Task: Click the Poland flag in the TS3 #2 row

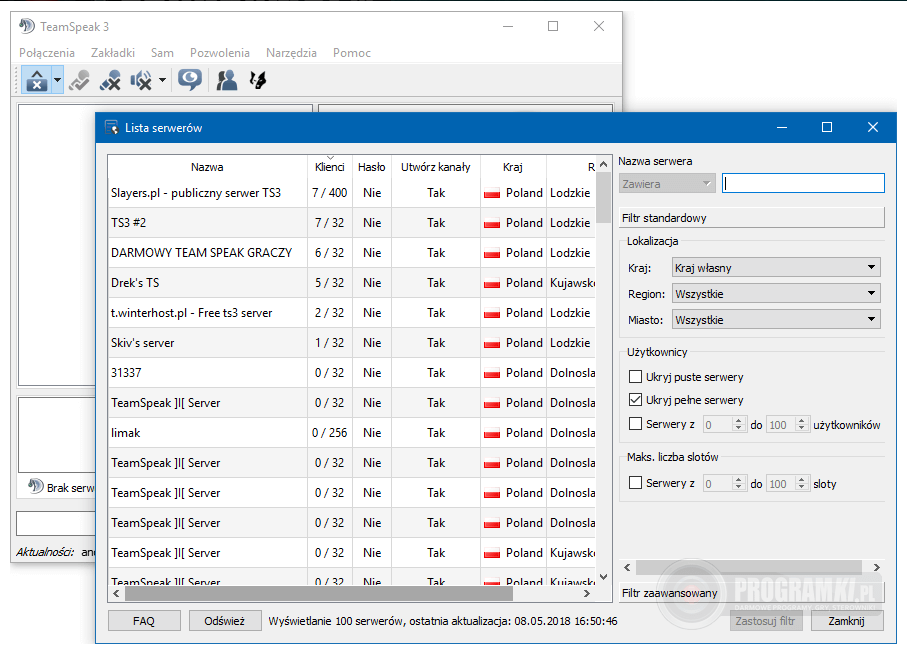Action: pyautogui.click(x=492, y=223)
